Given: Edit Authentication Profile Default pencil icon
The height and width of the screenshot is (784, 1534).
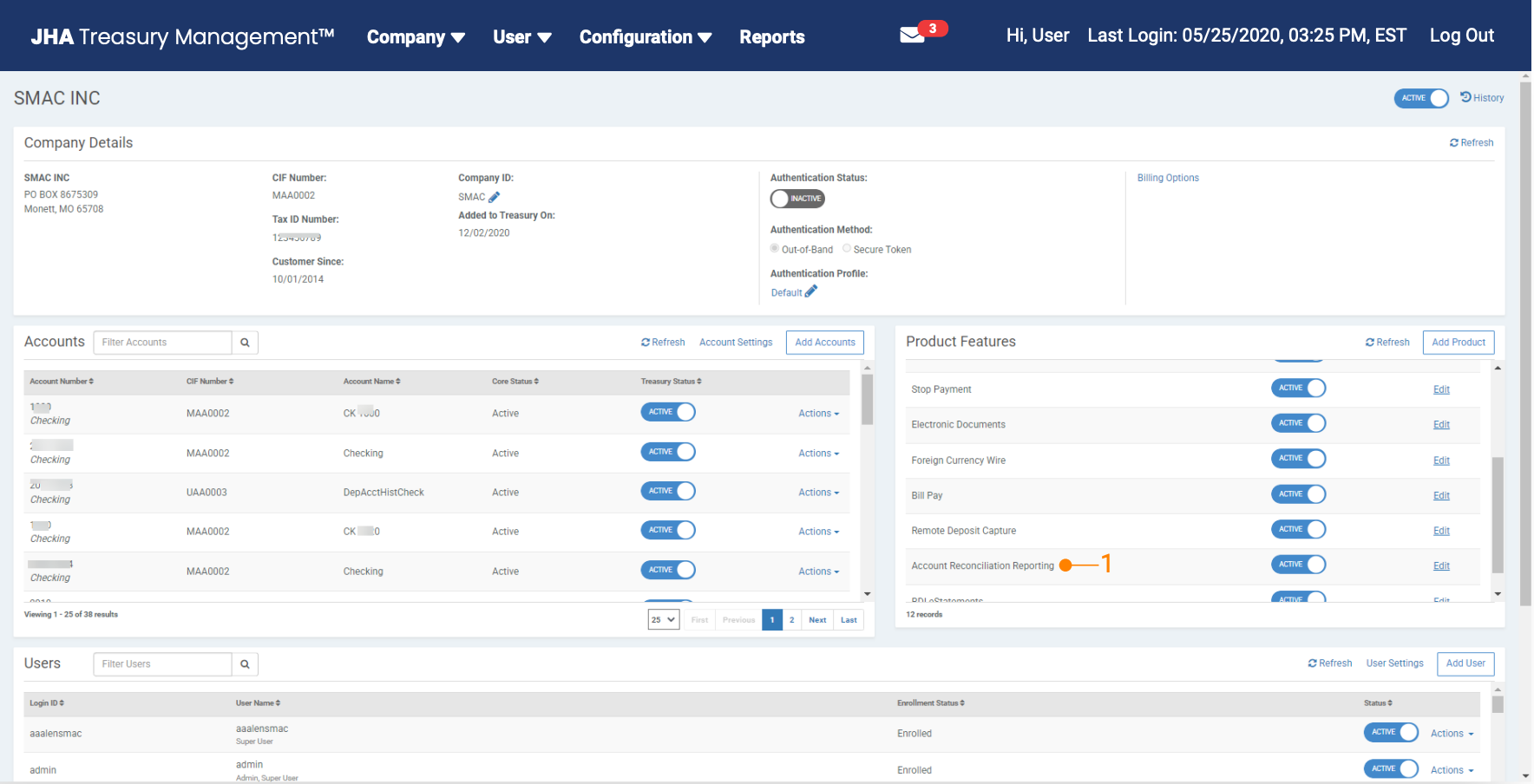Looking at the screenshot, I should pyautogui.click(x=811, y=292).
